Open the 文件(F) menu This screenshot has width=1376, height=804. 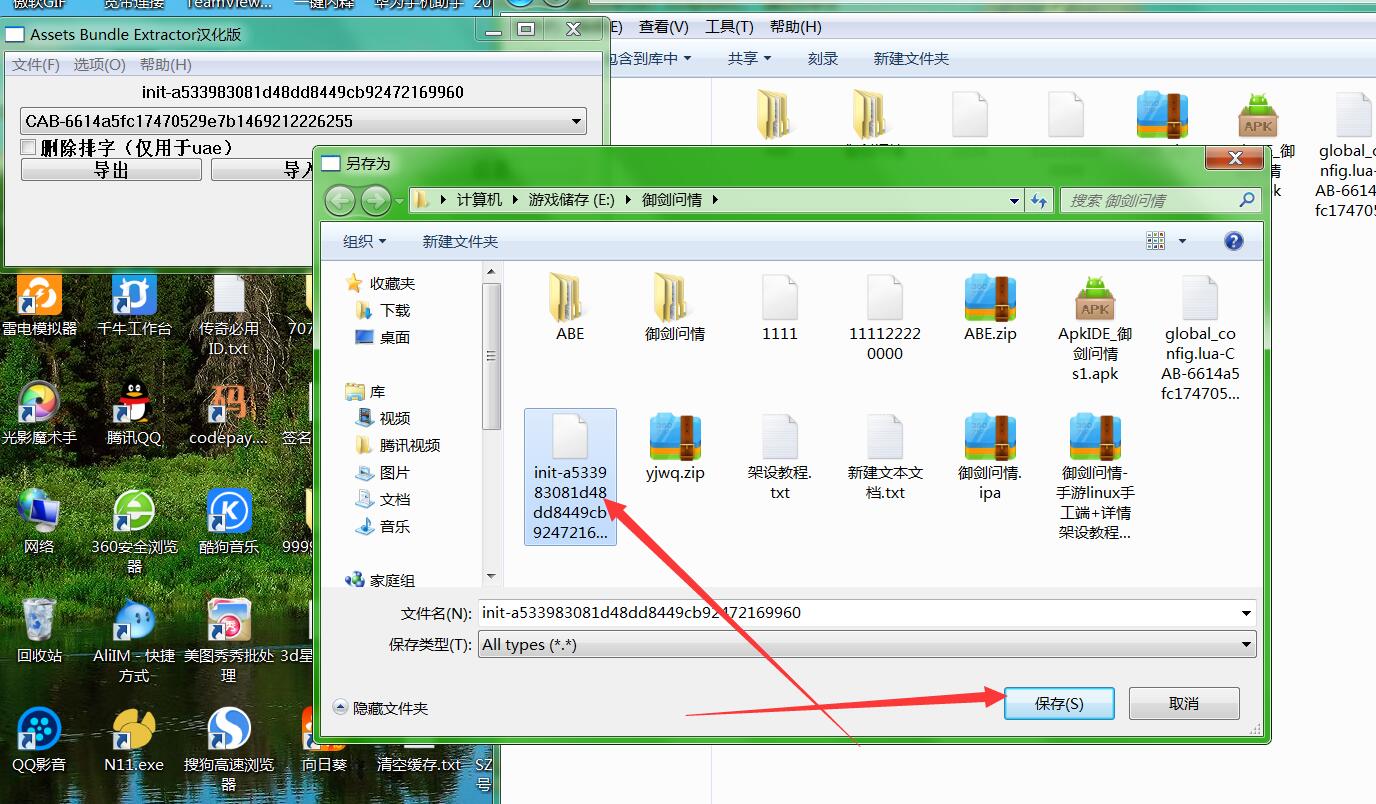(35, 65)
